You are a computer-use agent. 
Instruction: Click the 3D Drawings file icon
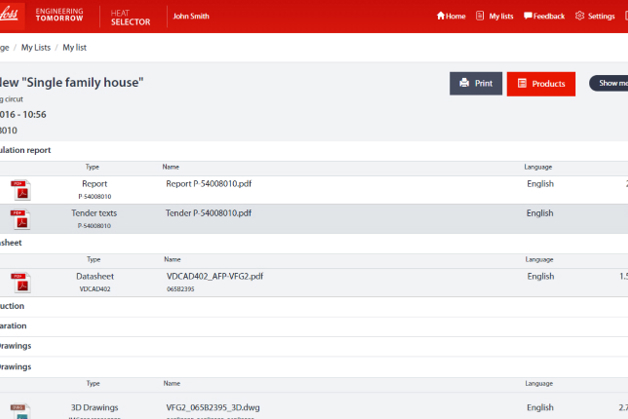20,410
